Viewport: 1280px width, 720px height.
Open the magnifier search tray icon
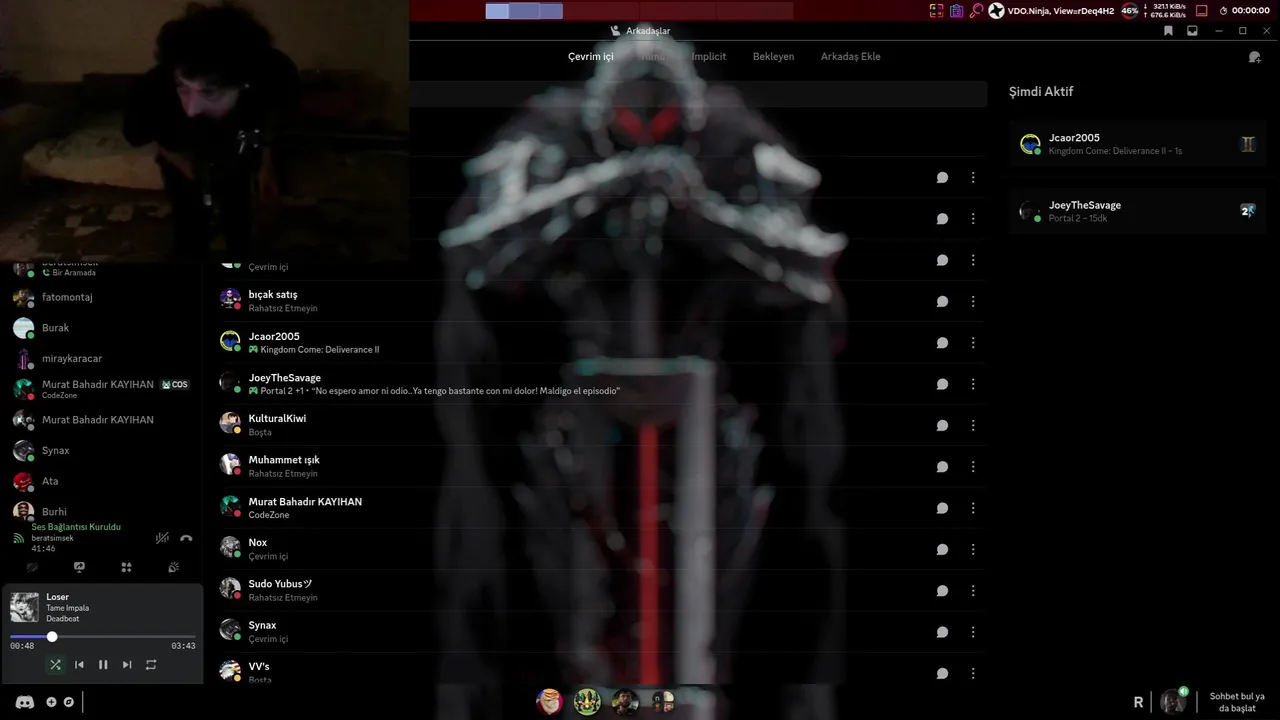pyautogui.click(x=976, y=11)
